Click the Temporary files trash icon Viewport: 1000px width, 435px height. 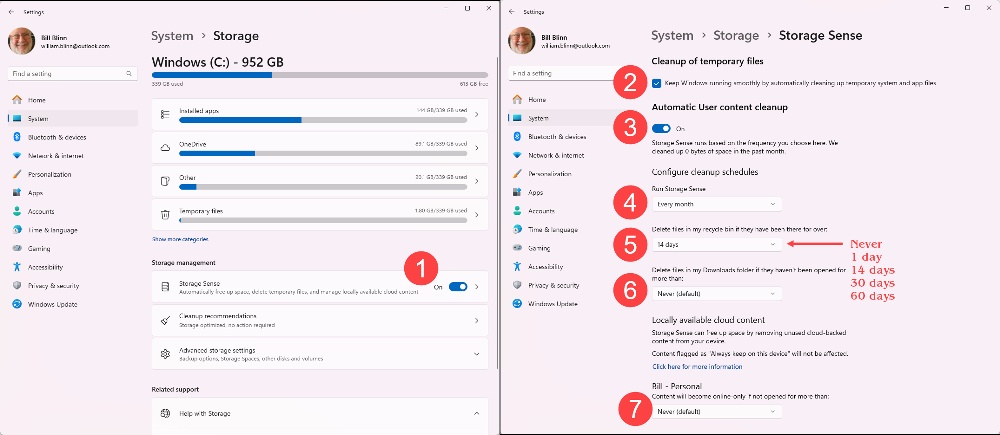[165, 215]
